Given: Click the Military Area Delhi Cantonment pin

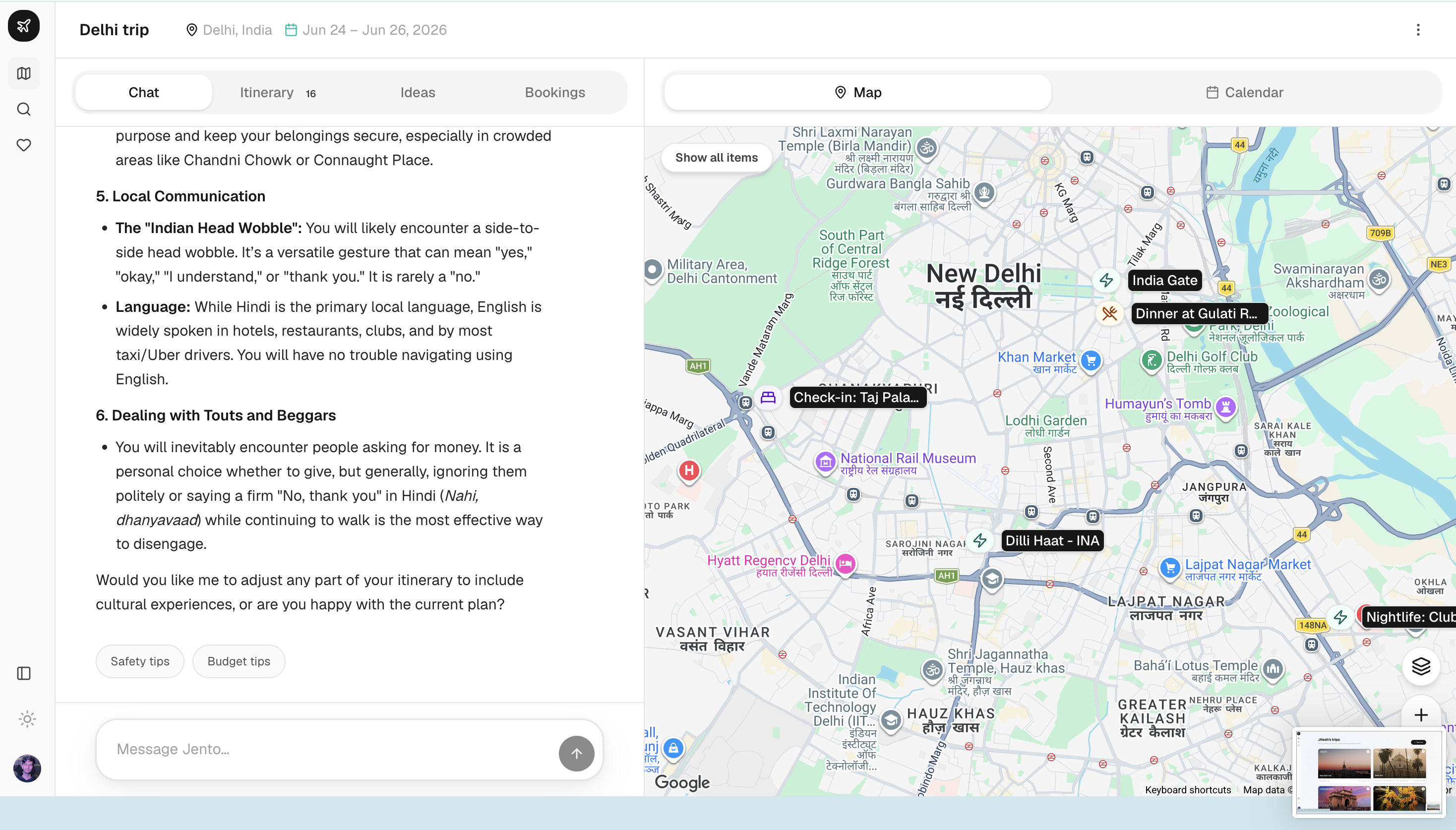Looking at the screenshot, I should coord(653,269).
